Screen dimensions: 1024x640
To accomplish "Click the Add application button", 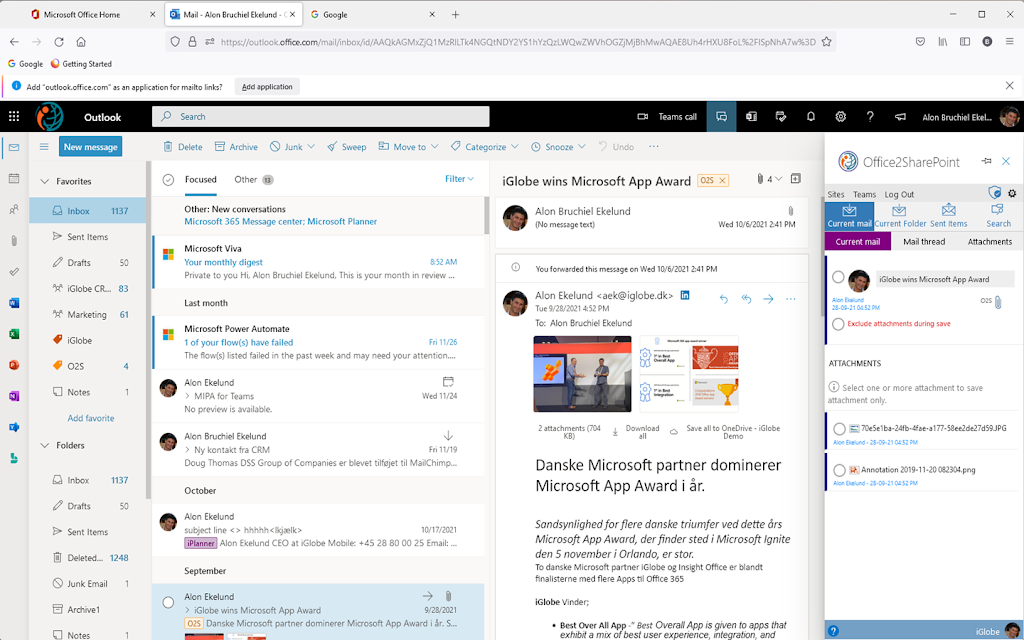I will 267,87.
